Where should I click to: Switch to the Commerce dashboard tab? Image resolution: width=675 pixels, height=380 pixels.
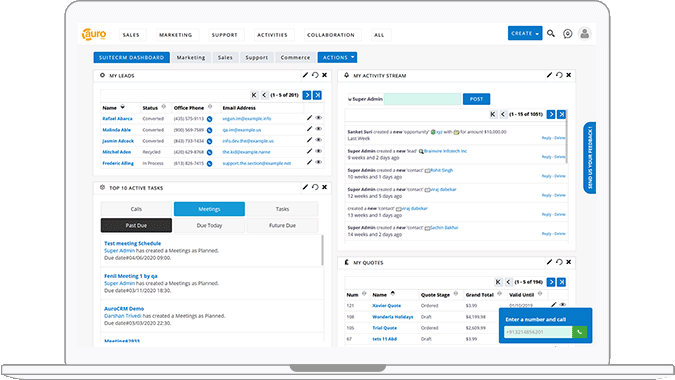[295, 57]
